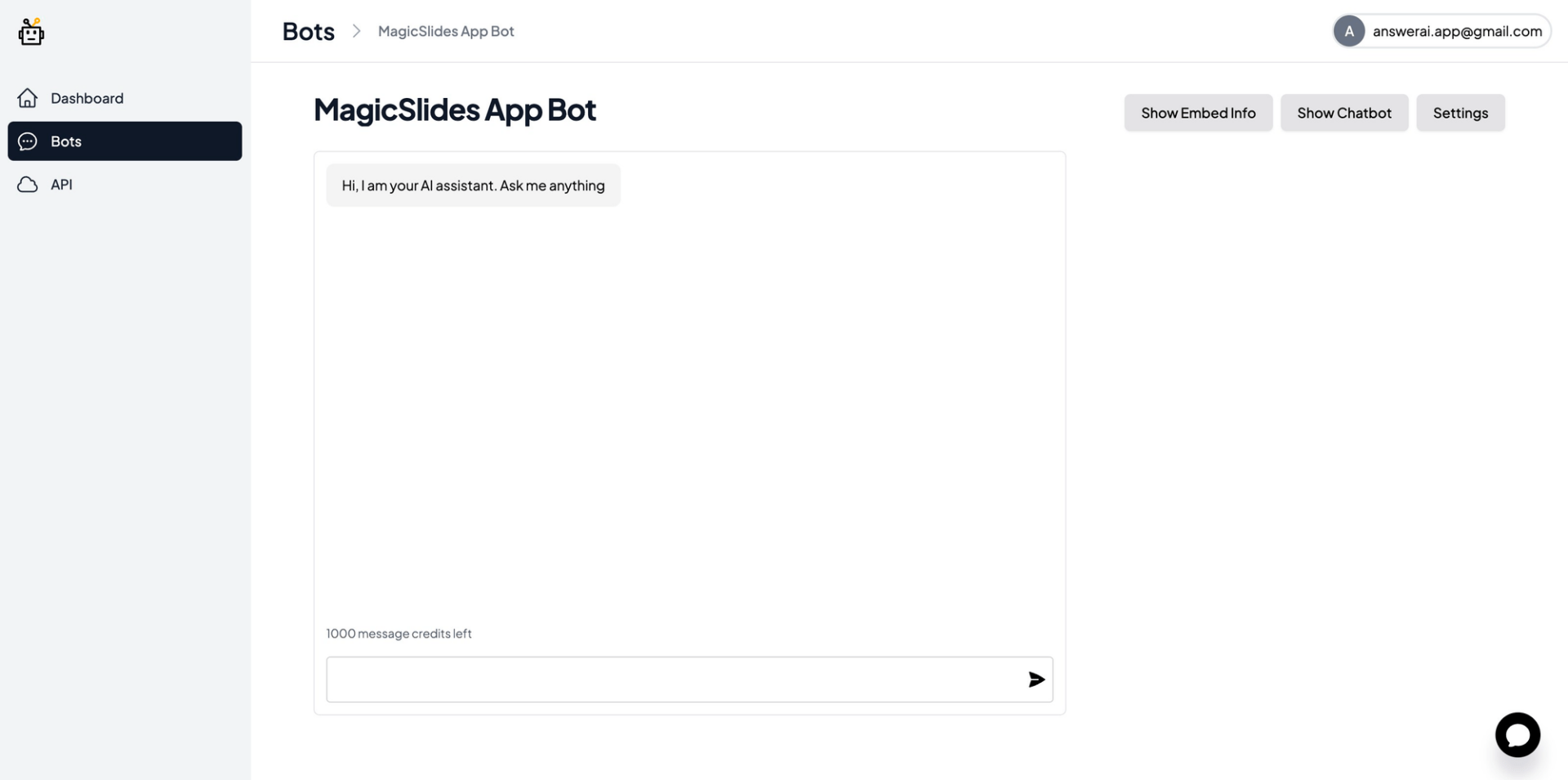Click the Bots chat bubble icon

tap(28, 141)
